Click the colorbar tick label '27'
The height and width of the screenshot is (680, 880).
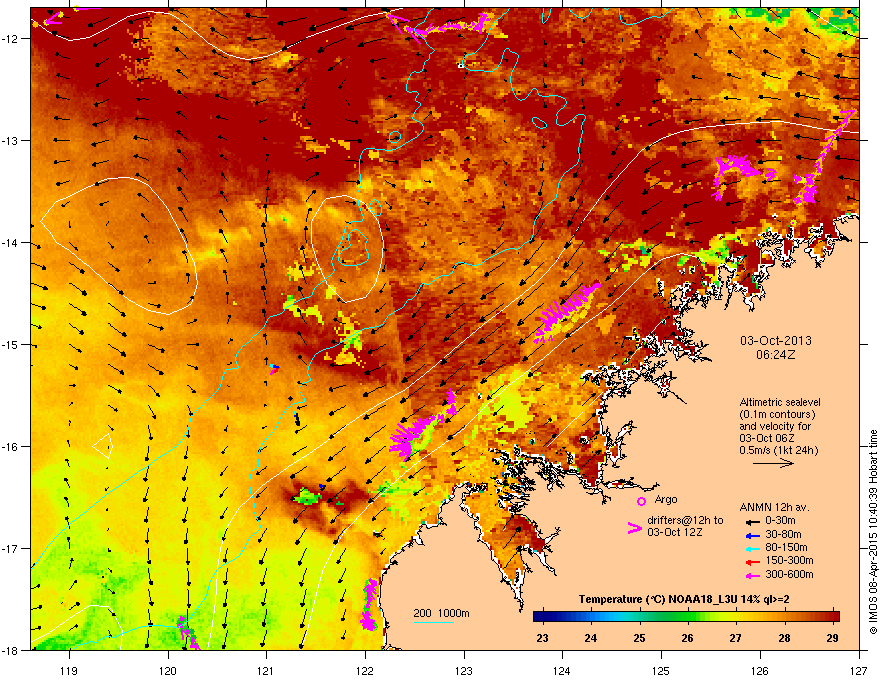coord(736,638)
